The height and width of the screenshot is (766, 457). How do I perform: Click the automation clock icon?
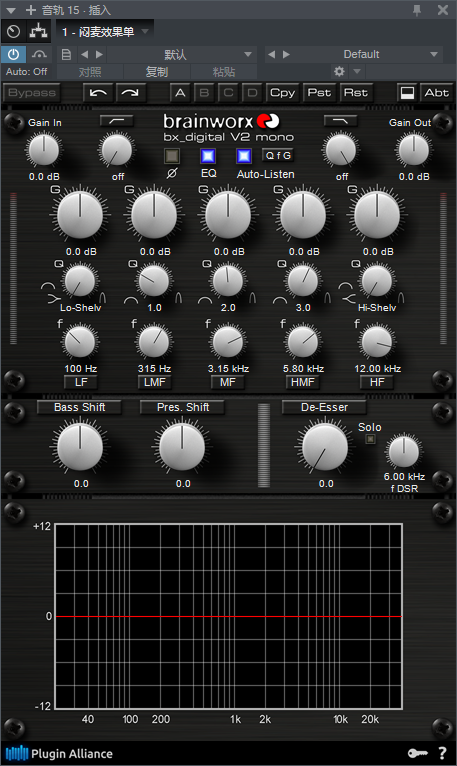14,32
